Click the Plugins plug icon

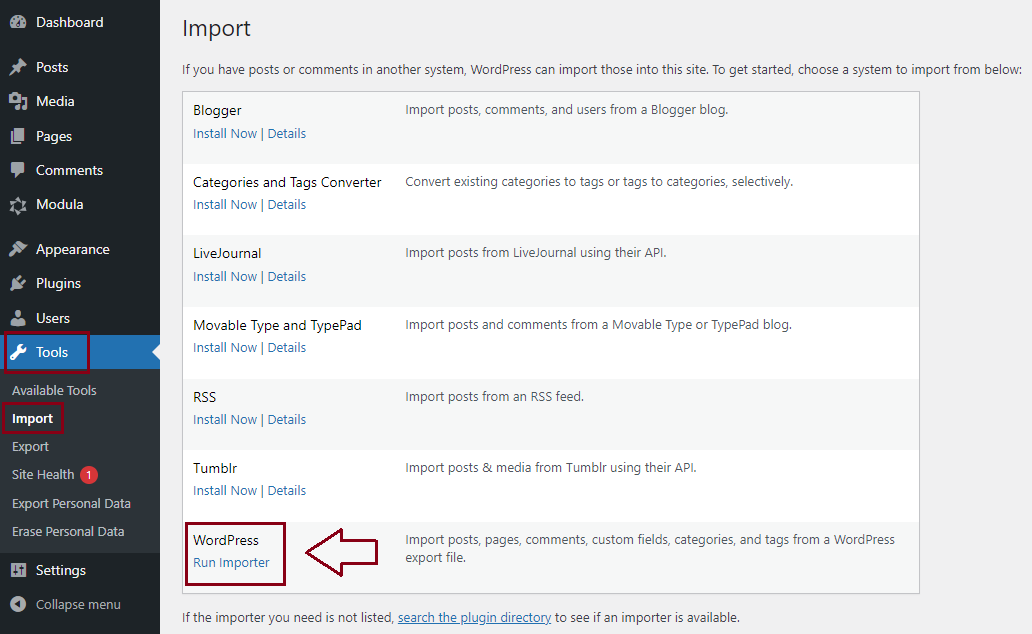point(18,283)
